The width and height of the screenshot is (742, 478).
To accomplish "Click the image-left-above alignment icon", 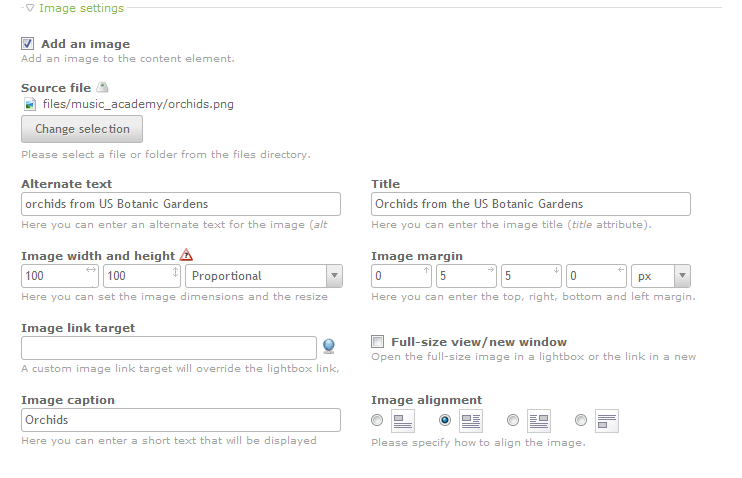I will 402,420.
